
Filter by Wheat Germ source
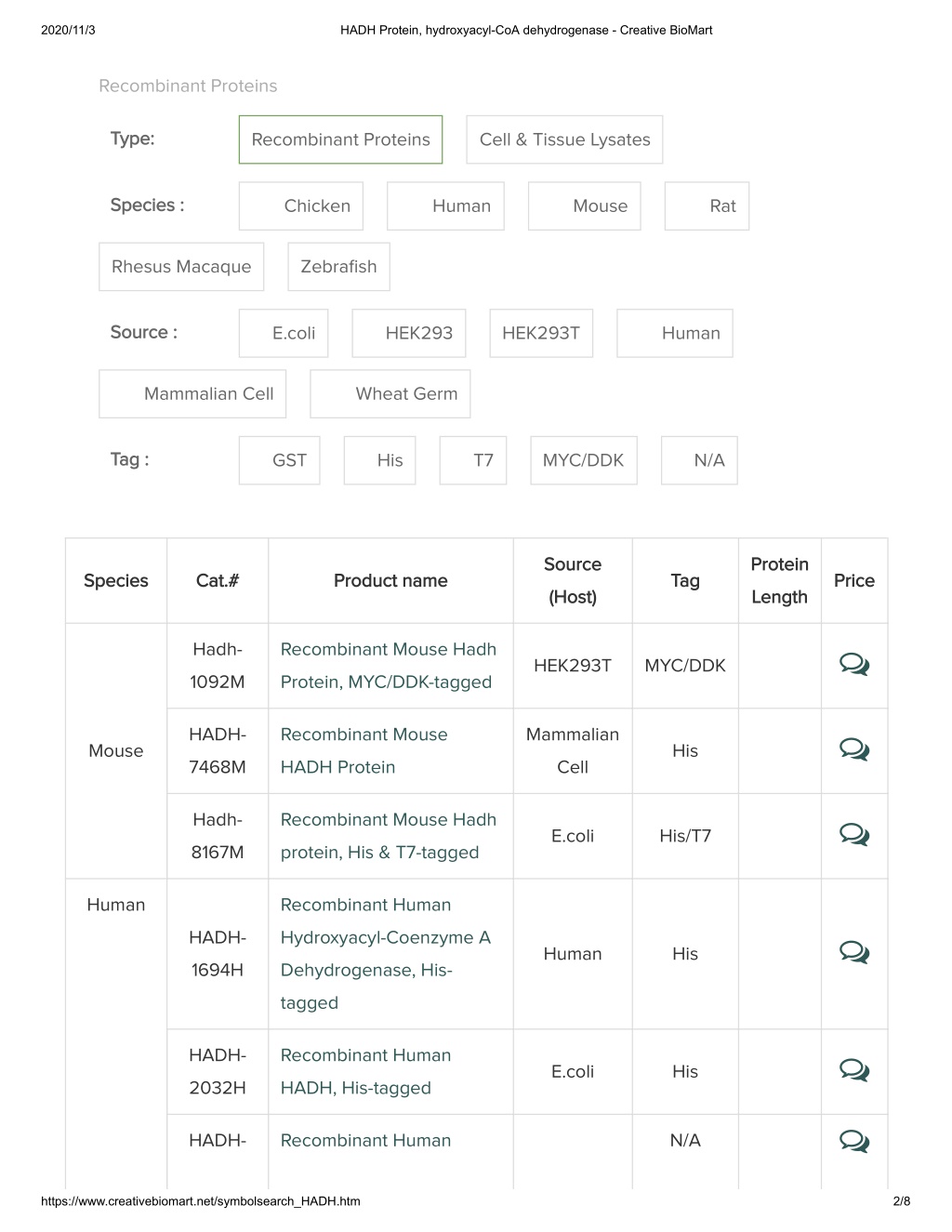click(390, 394)
